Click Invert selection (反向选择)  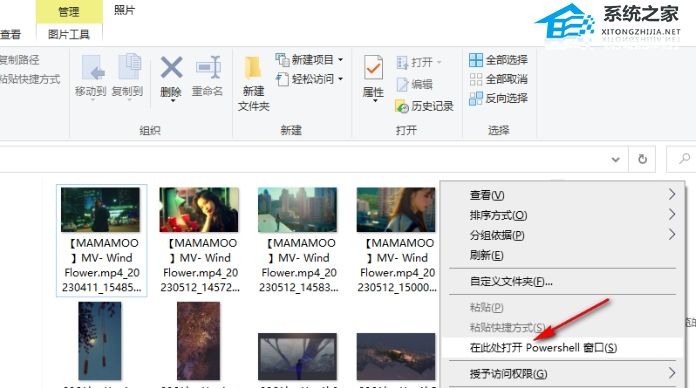[x=498, y=98]
